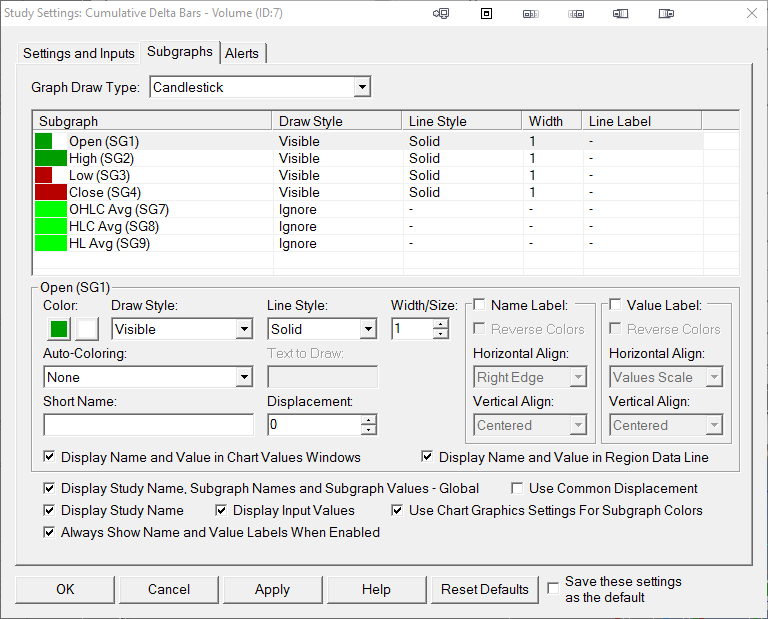Image resolution: width=768 pixels, height=619 pixels.
Task: Open the Alerts tab
Action: tap(242, 53)
